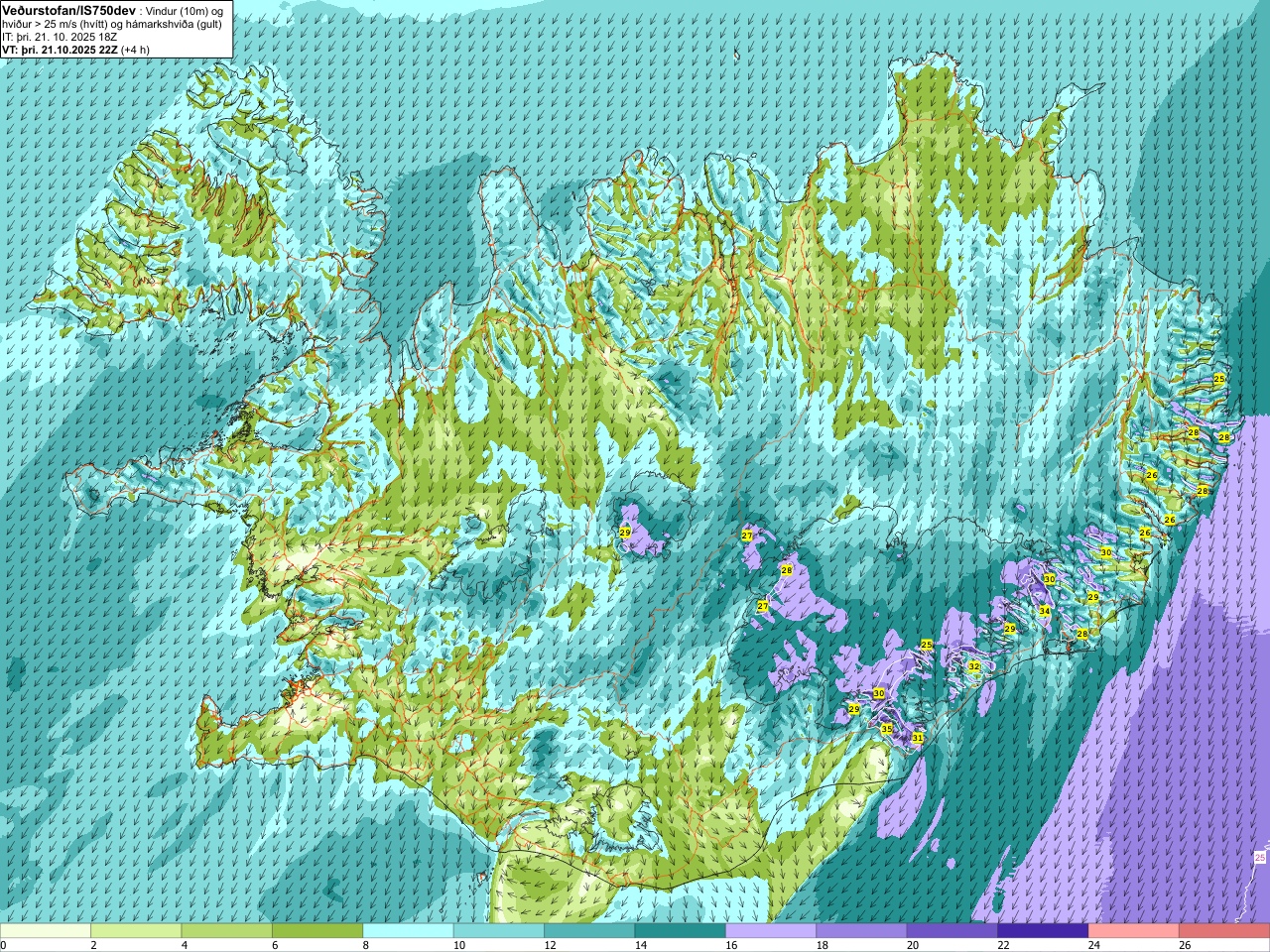Click the 14–16 m/s dark teal legend swatch
Image resolution: width=1270 pixels, height=952 pixels.
click(681, 931)
